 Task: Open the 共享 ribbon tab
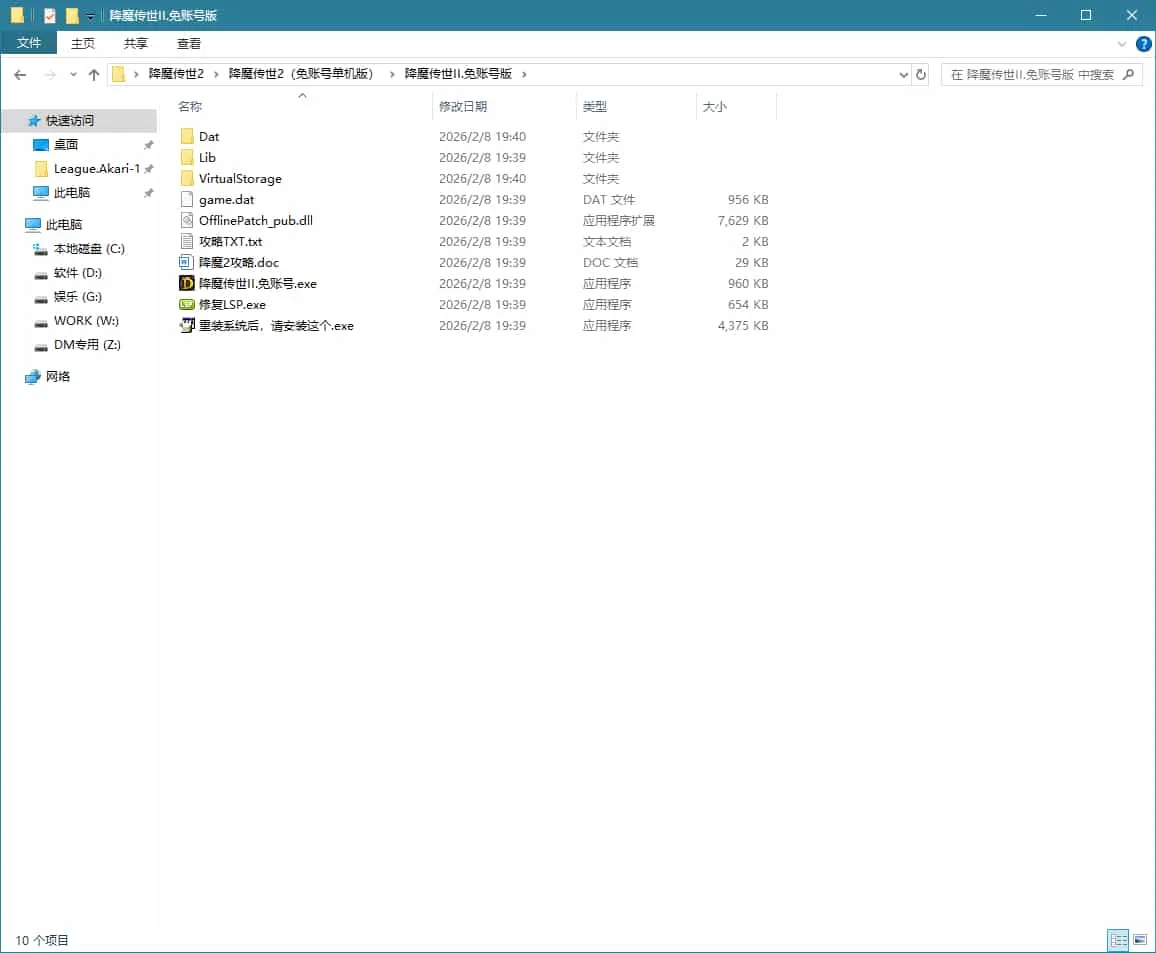click(136, 43)
